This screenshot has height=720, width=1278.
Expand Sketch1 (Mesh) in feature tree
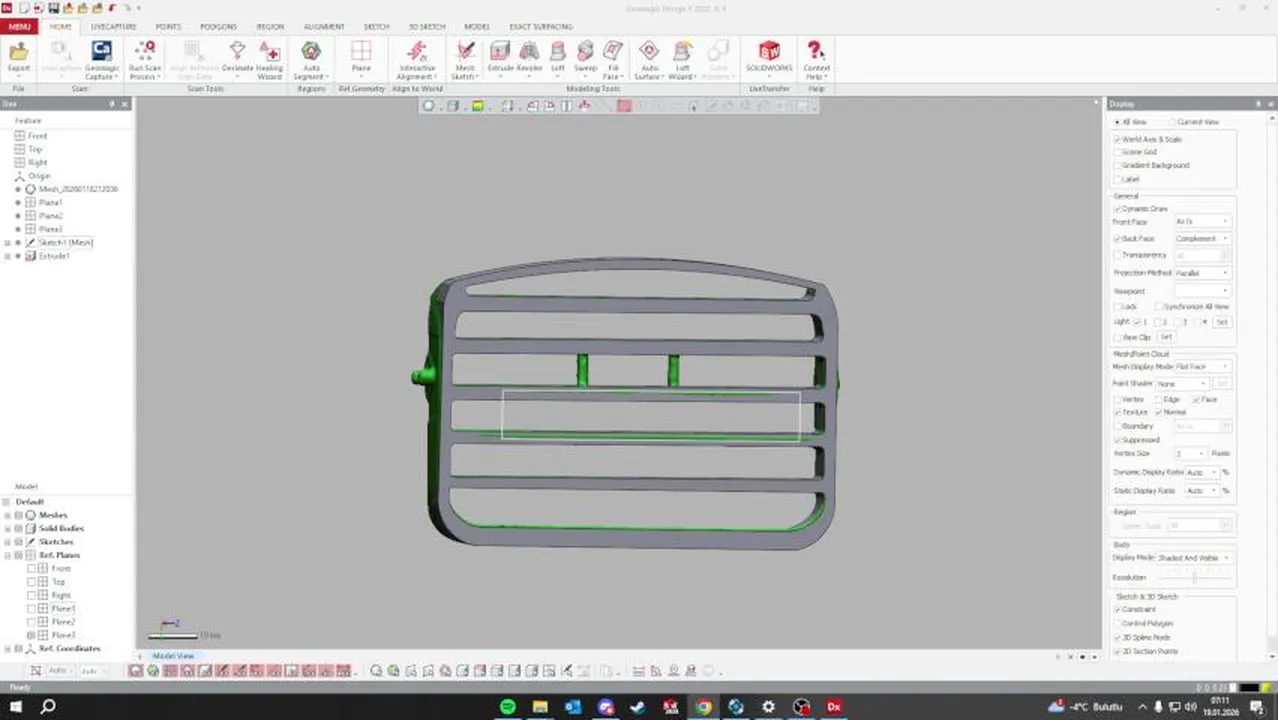click(7, 243)
